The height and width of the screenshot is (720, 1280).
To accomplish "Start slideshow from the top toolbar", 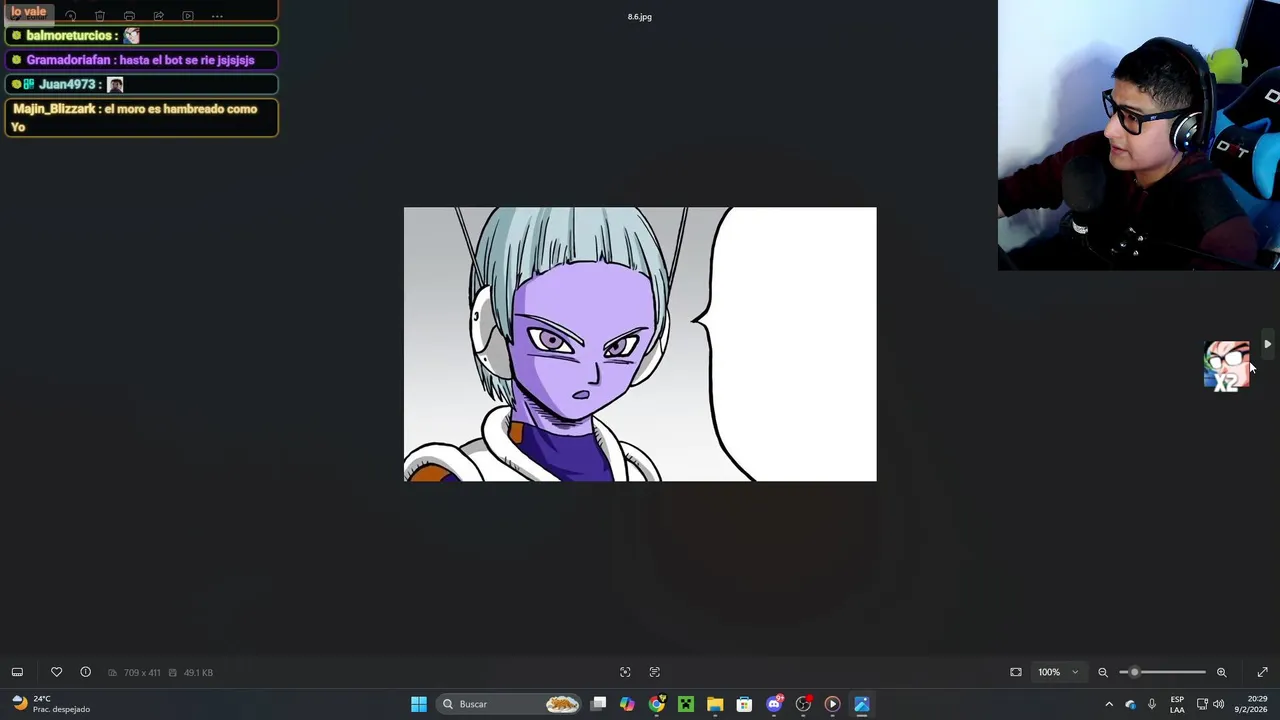I will pyautogui.click(x=188, y=16).
